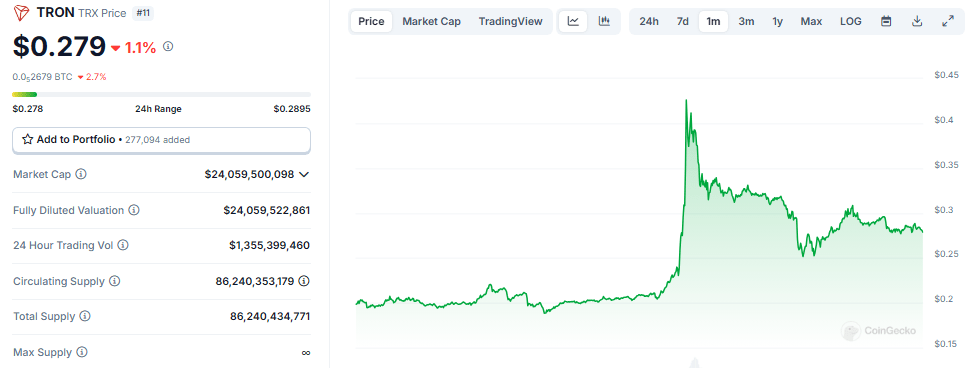Click the 0.0₅2679 BTC price text
The width and height of the screenshot is (977, 368).
click(x=42, y=77)
